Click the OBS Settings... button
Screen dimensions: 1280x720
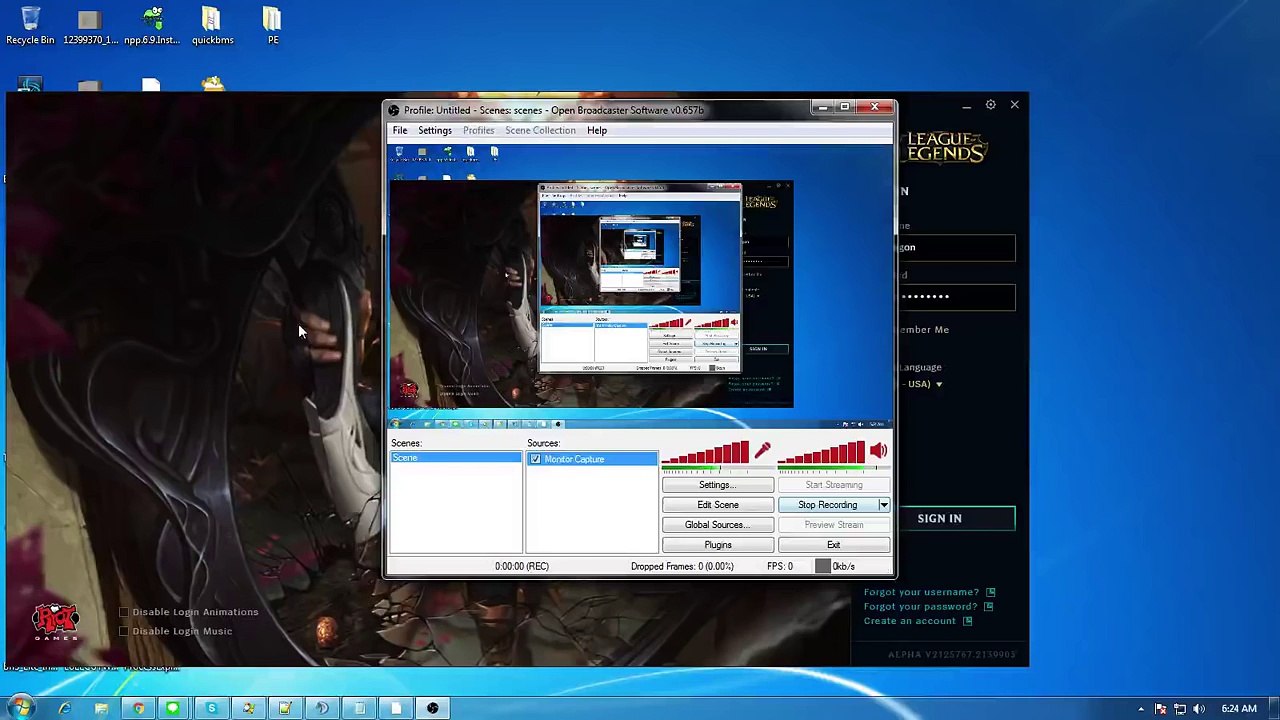pos(718,485)
